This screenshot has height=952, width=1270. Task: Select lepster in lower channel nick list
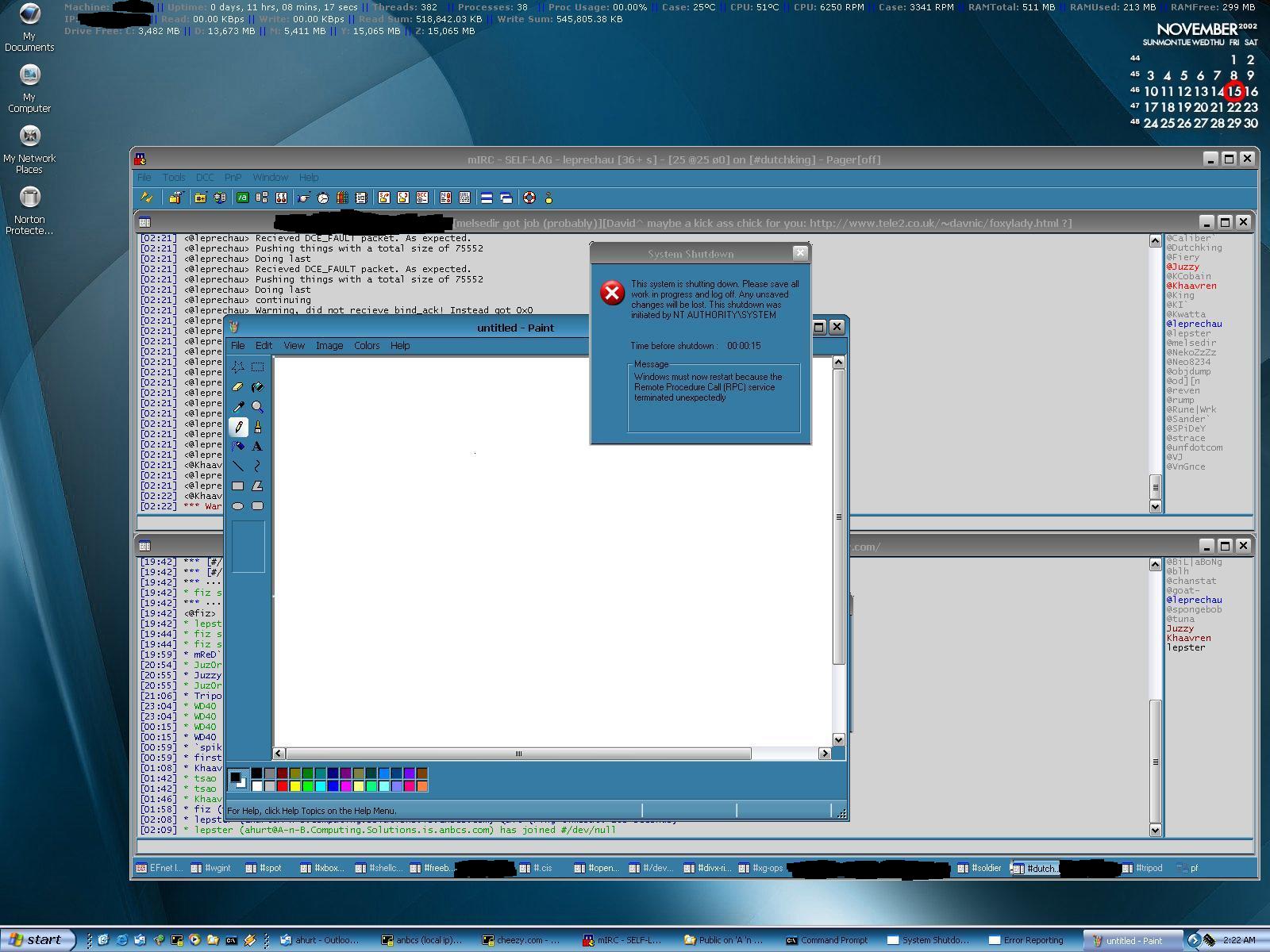tap(1185, 647)
